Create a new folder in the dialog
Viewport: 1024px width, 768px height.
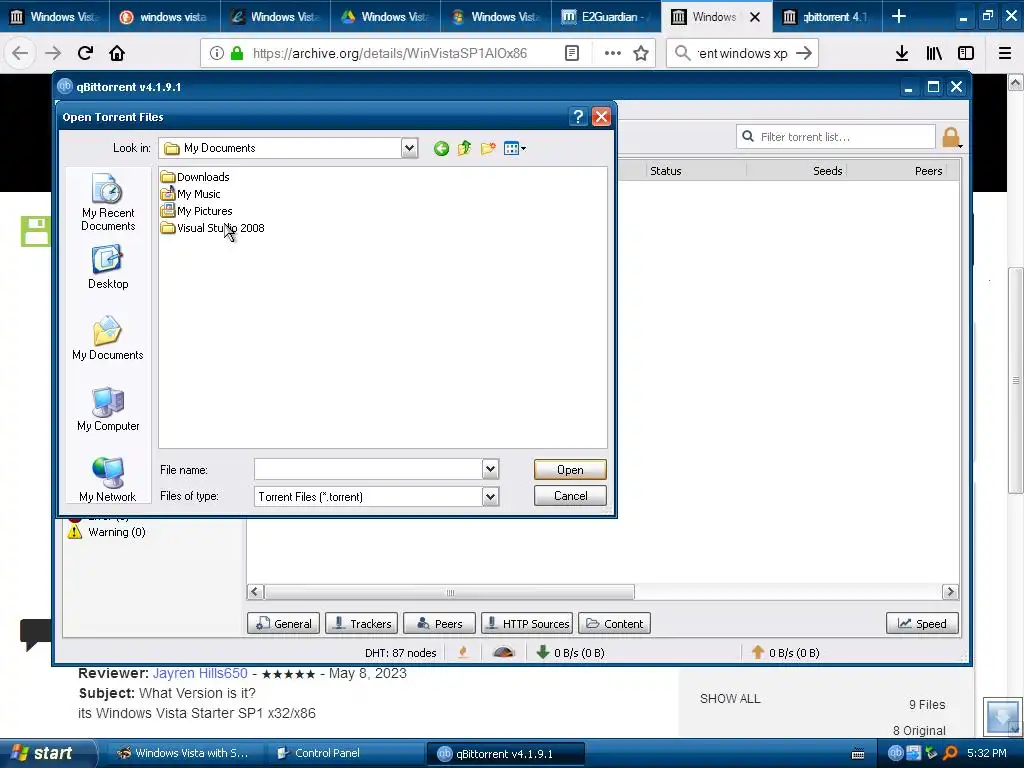pyautogui.click(x=488, y=148)
